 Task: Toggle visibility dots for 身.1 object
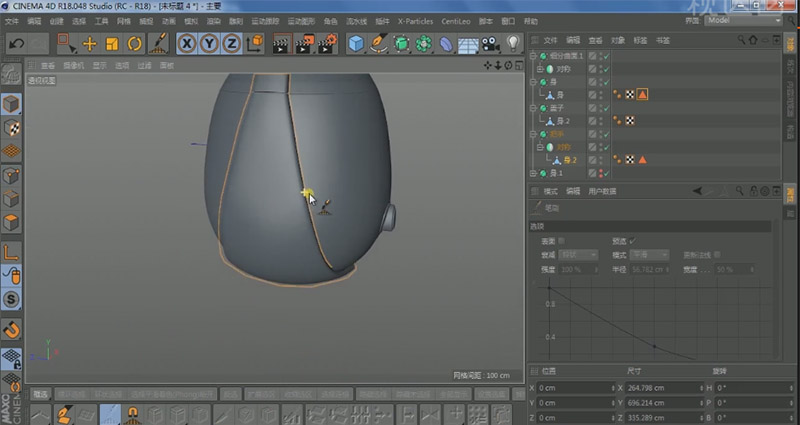click(601, 173)
